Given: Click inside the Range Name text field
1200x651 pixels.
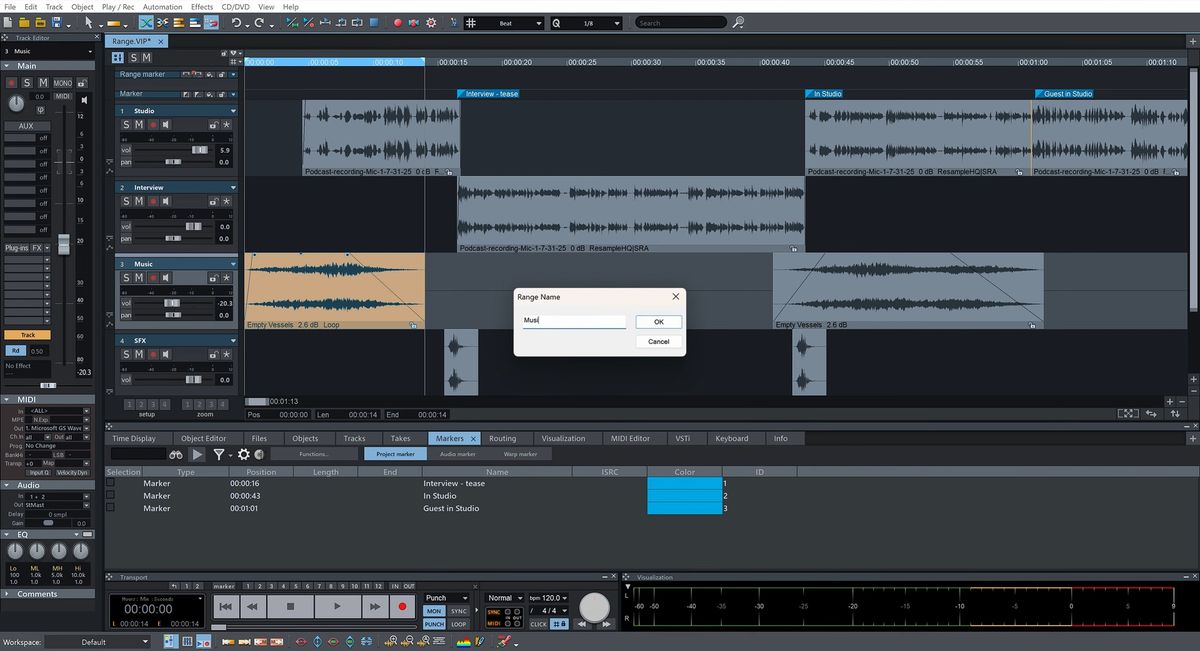Looking at the screenshot, I should (573, 320).
